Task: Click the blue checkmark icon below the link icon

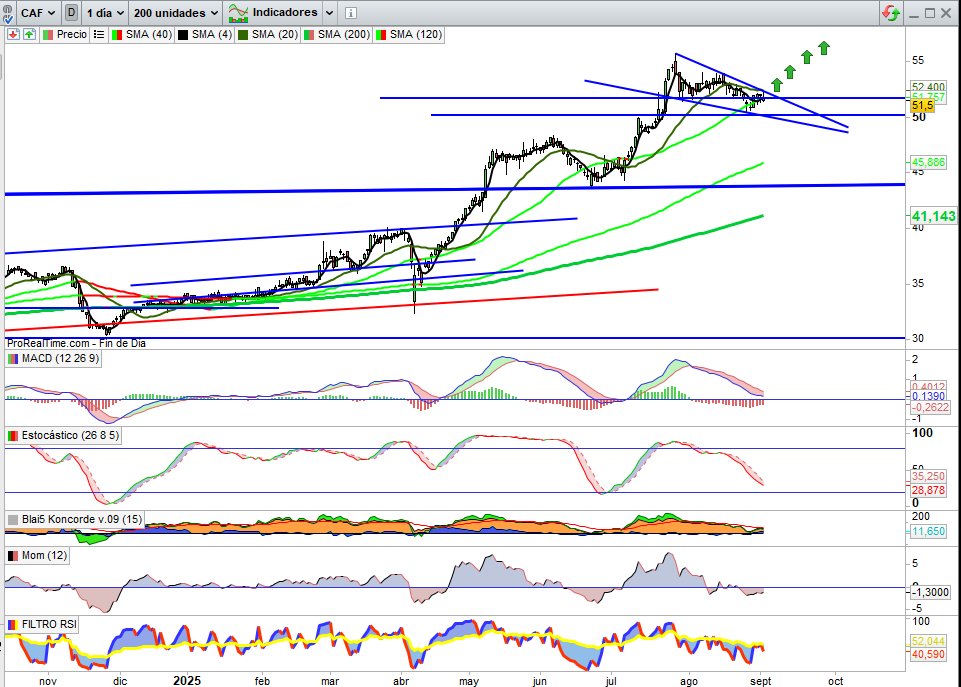Action: tap(7, 19)
